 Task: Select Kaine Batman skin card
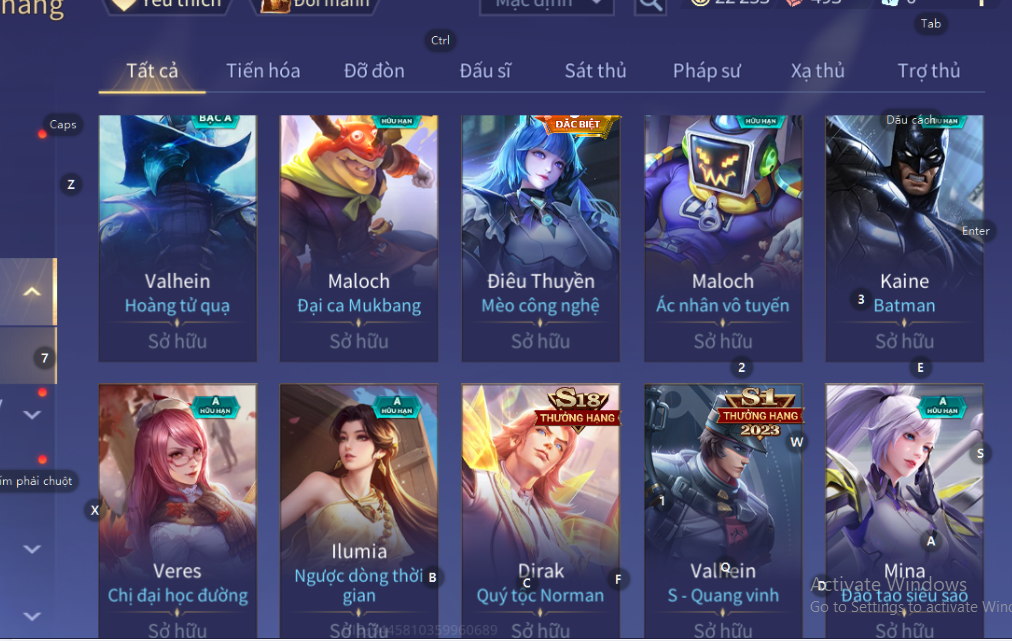point(904,238)
